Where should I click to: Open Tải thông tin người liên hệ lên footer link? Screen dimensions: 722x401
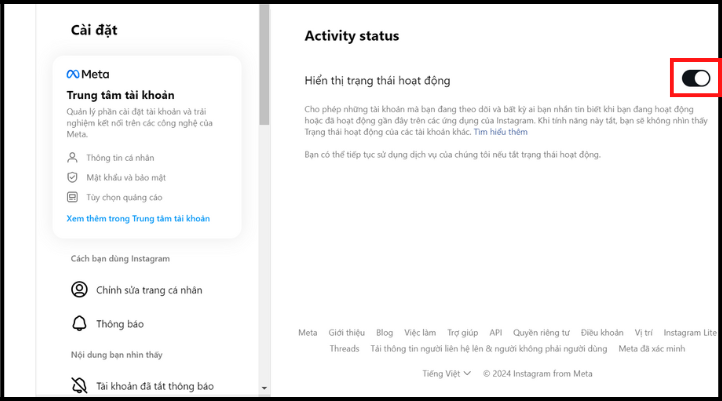[x=489, y=349]
